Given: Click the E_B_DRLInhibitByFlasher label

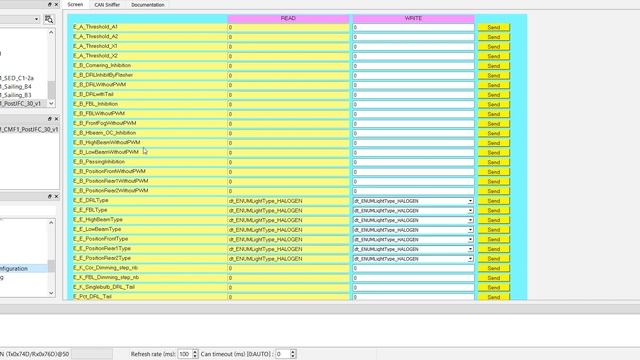Looking at the screenshot, I should pyautogui.click(x=103, y=75).
